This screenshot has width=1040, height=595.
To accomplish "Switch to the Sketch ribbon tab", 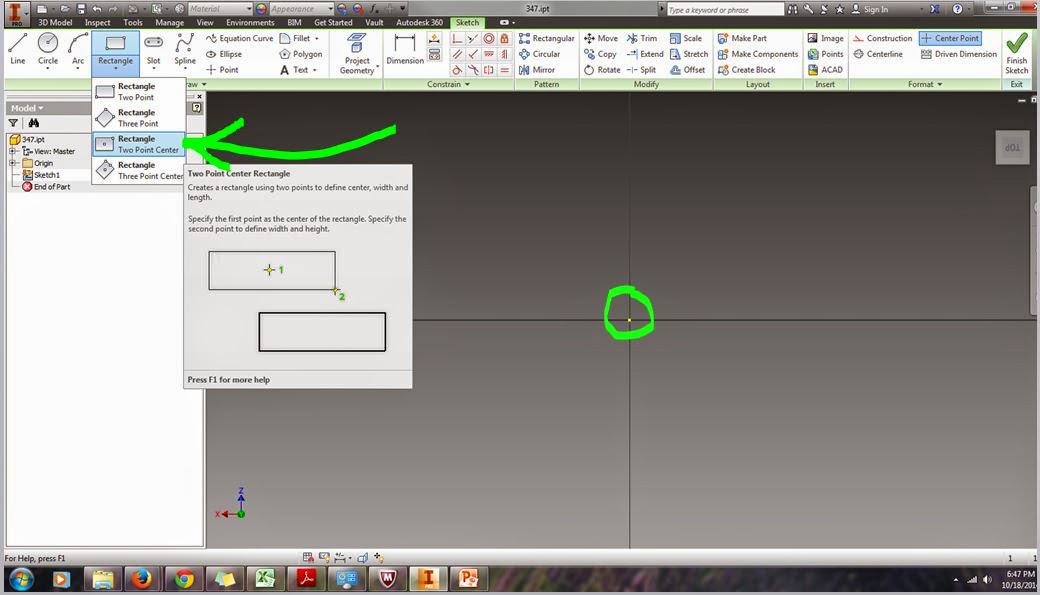I will coord(467,23).
